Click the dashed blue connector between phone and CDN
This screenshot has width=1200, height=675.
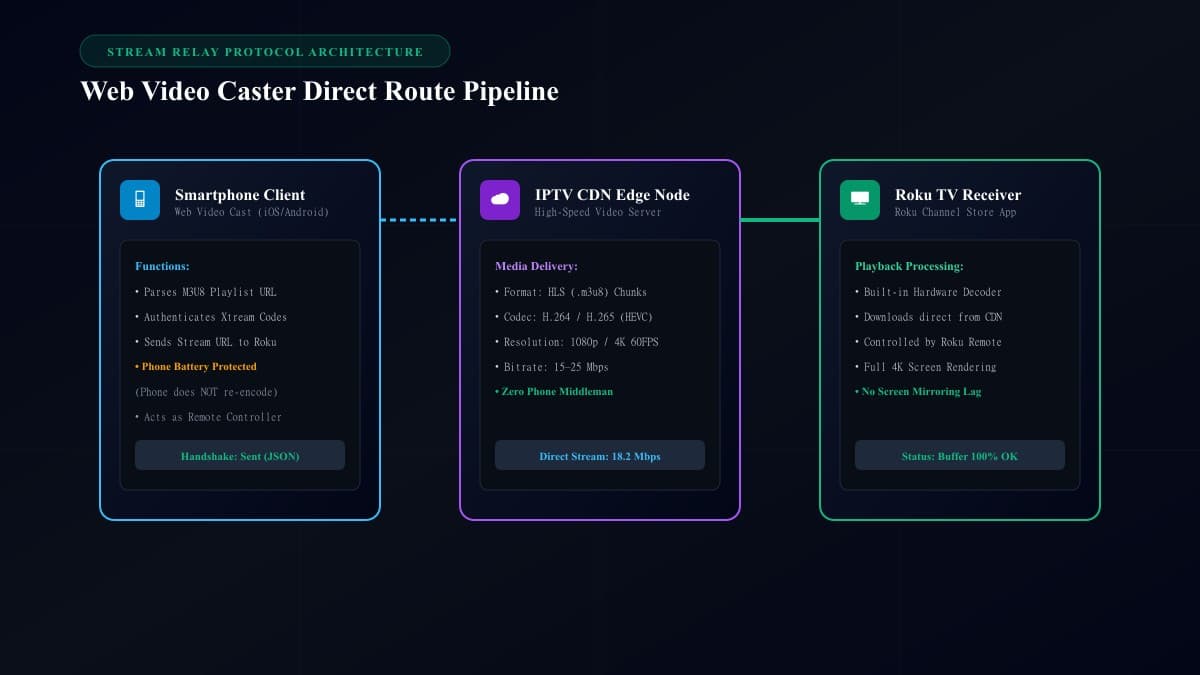(x=420, y=220)
